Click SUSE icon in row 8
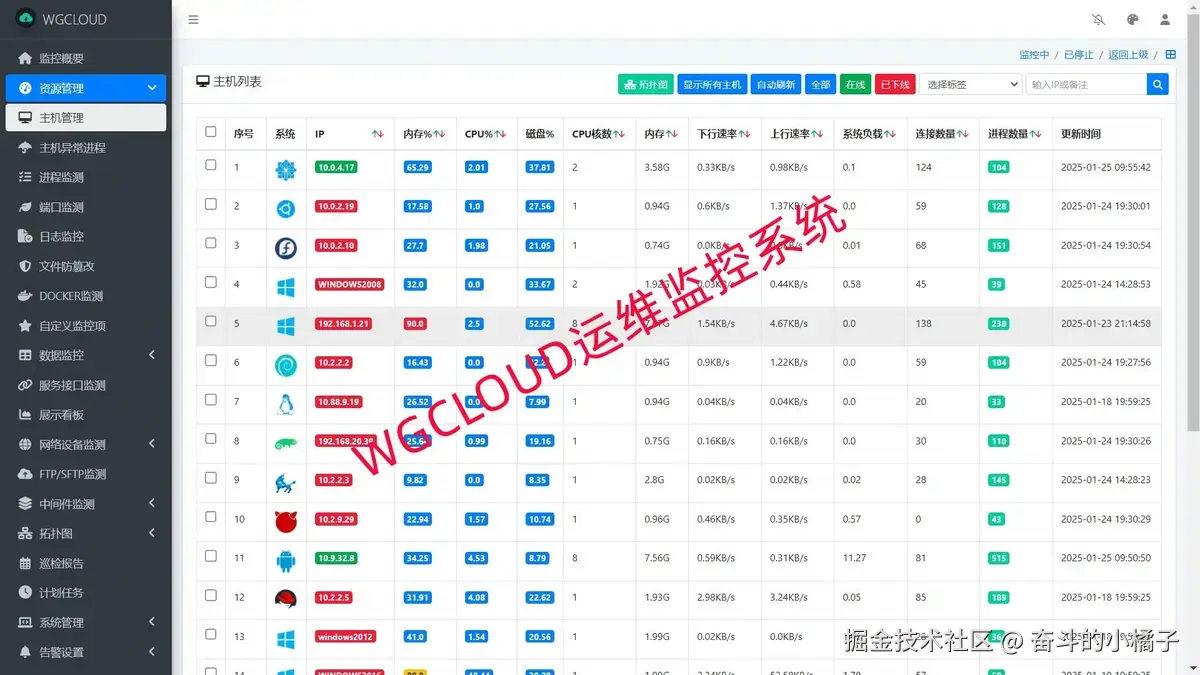 coord(285,443)
